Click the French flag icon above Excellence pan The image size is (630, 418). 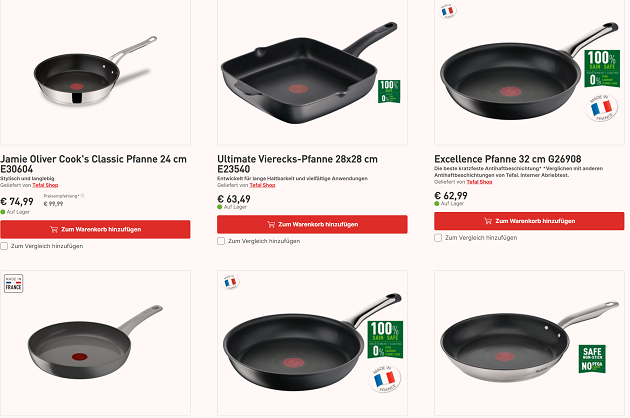click(x=447, y=10)
